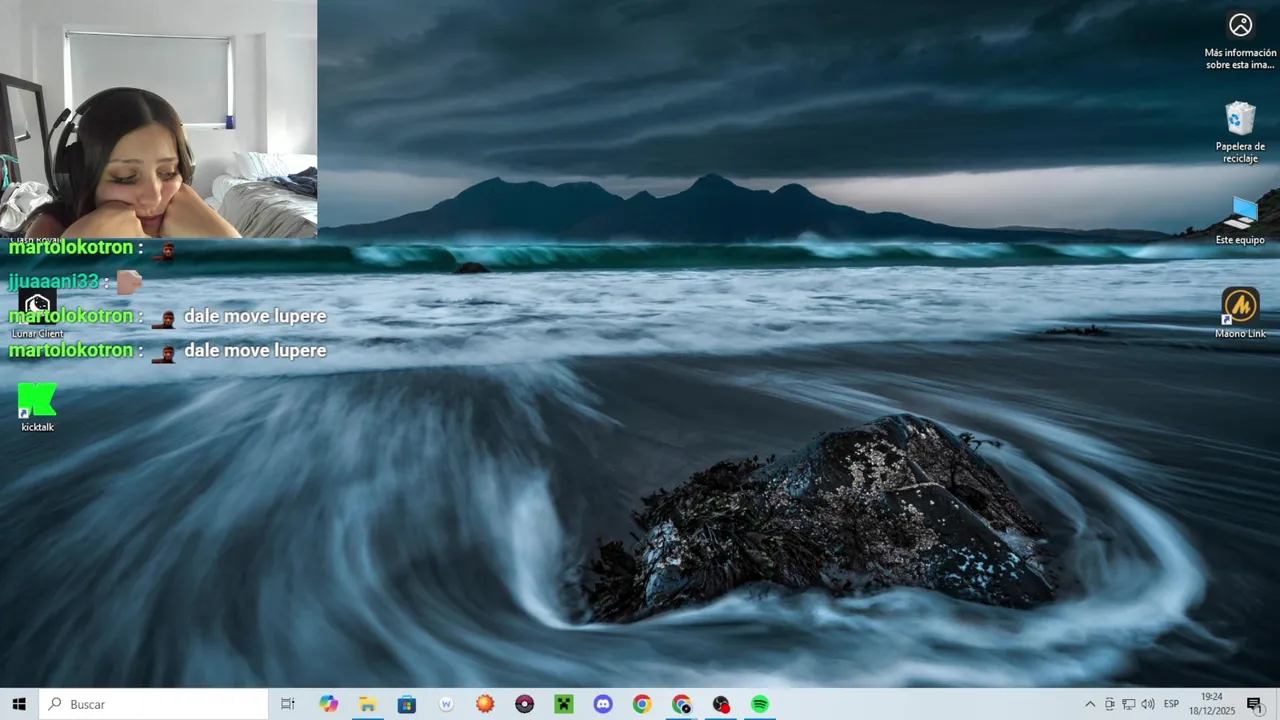
Task: Open Spotify from the taskbar
Action: [760, 704]
